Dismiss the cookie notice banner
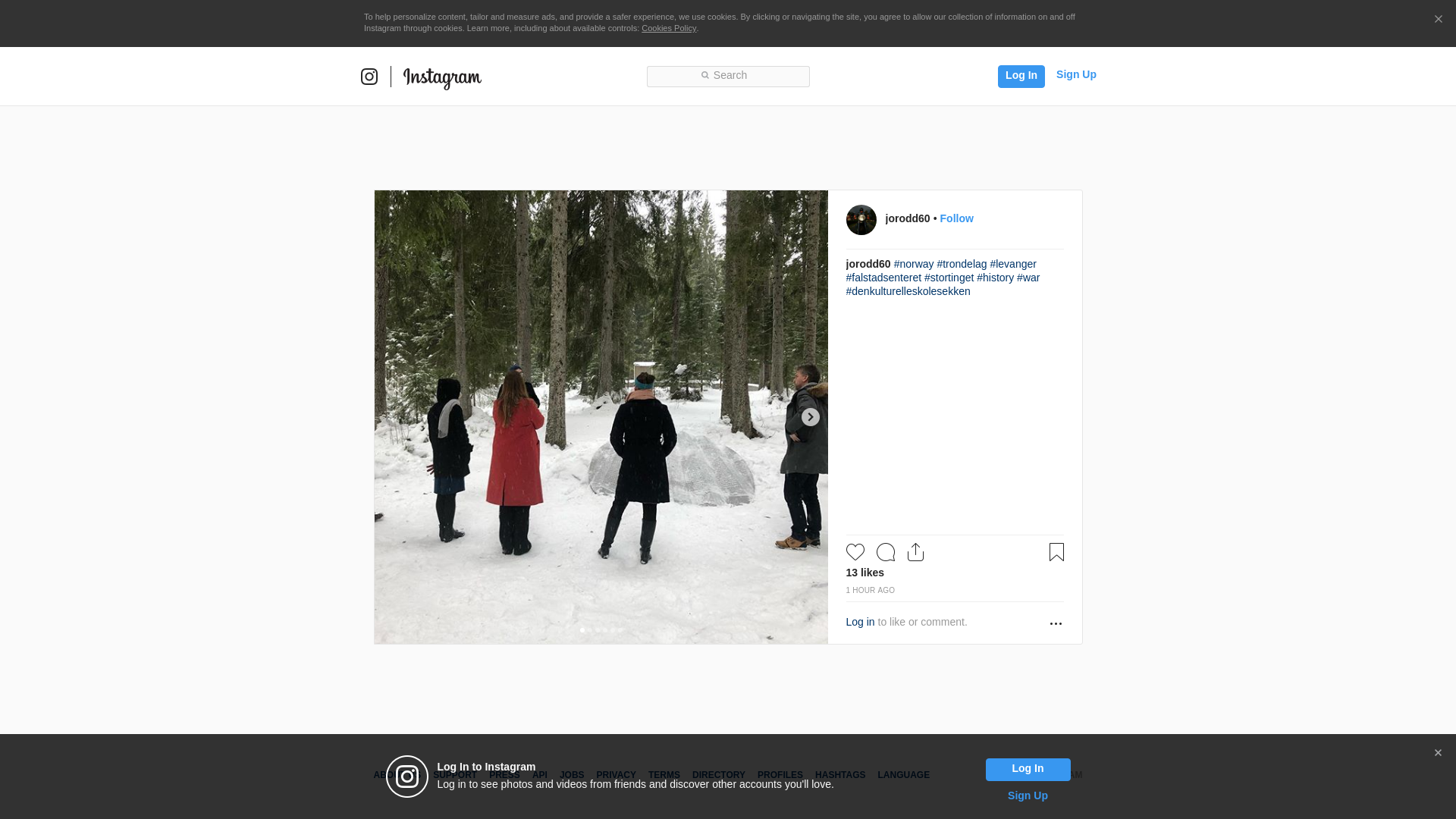Screen dimensions: 1456x819 [1438, 20]
